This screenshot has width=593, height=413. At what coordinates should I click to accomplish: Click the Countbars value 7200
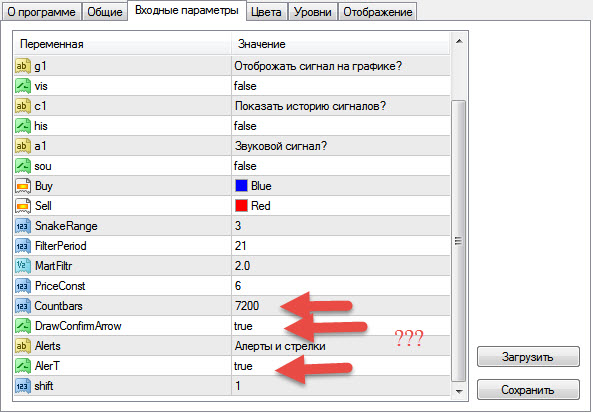coord(247,306)
